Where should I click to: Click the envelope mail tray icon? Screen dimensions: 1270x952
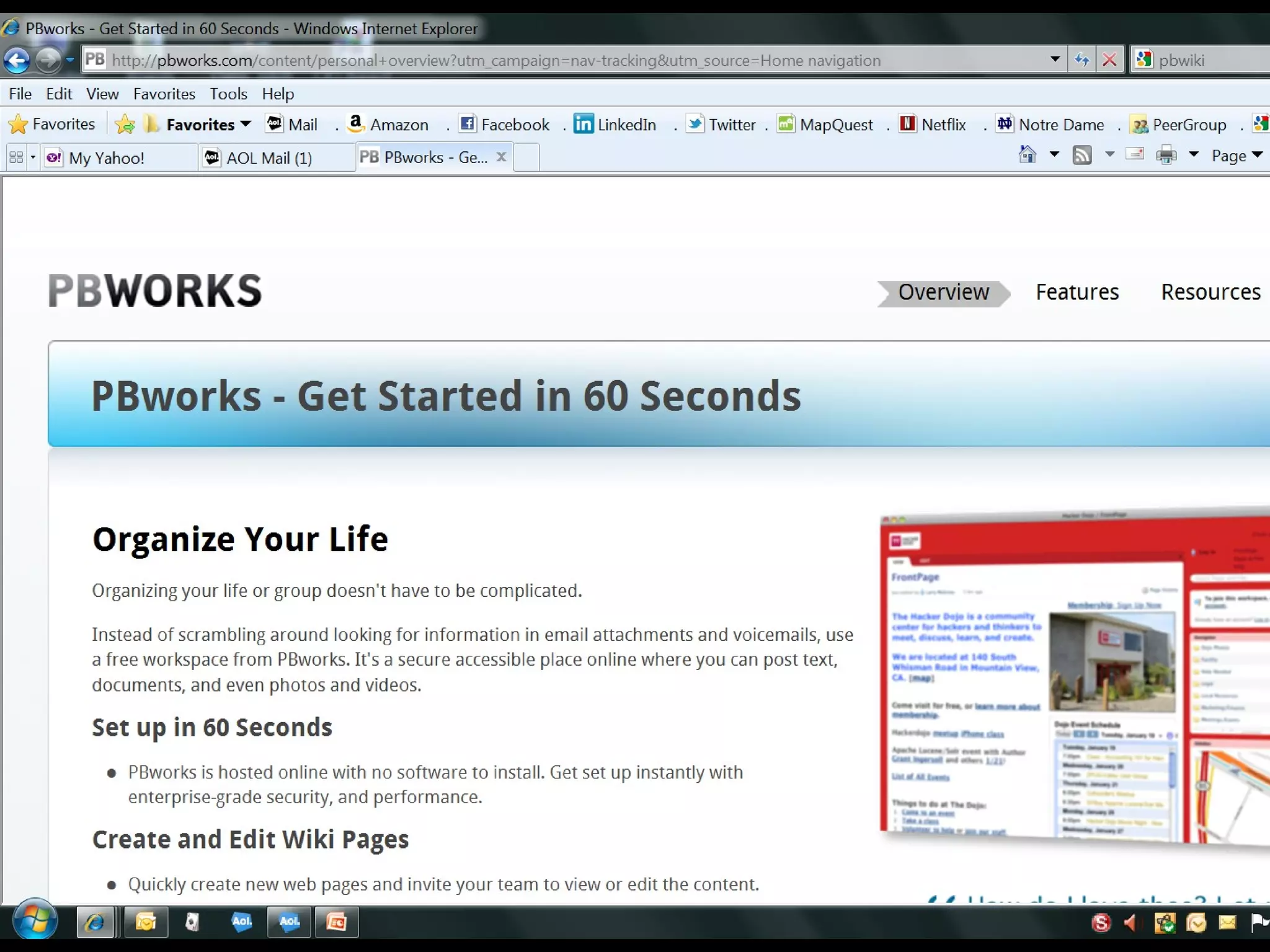click(x=1228, y=923)
